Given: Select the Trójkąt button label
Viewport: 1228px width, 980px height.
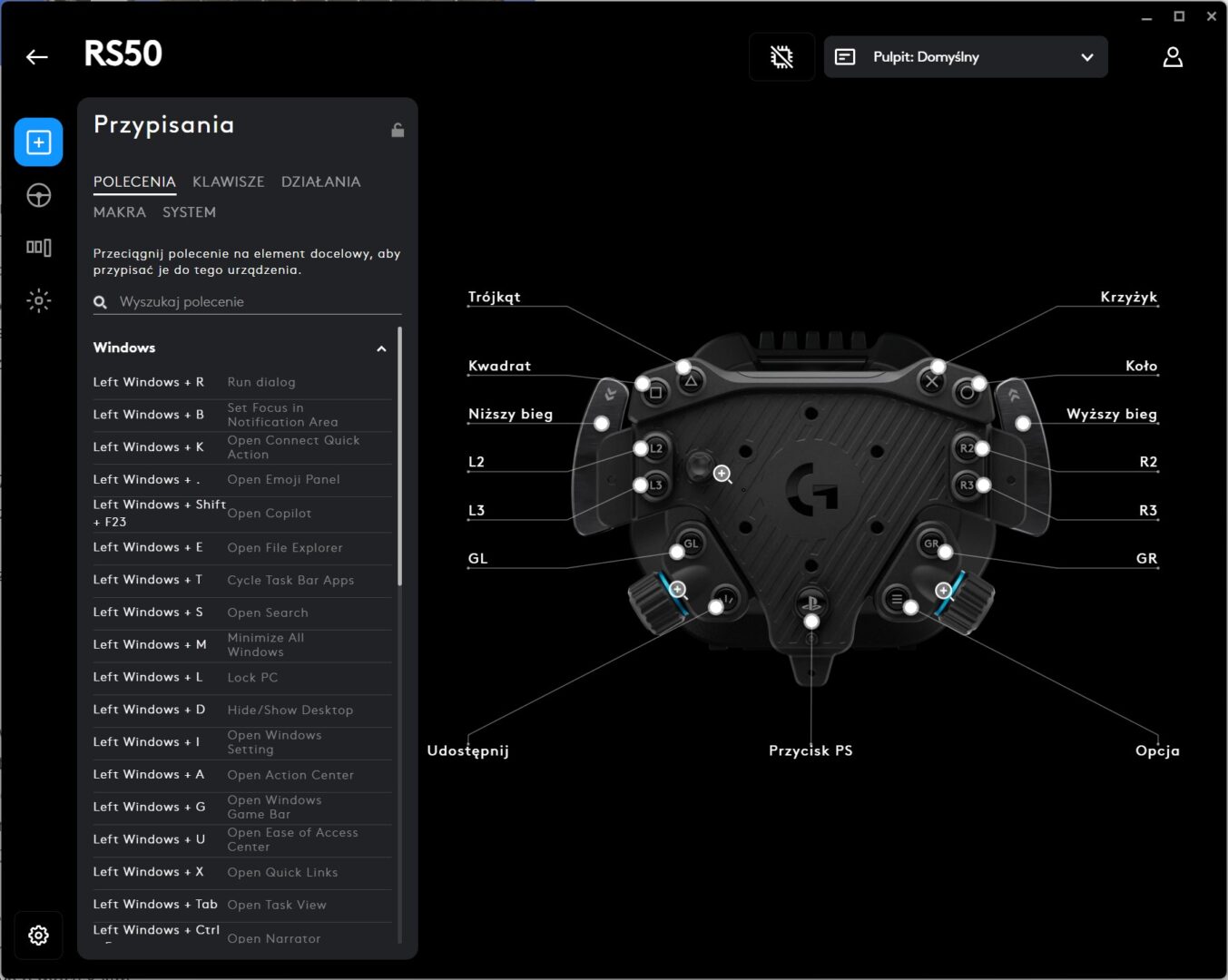Looking at the screenshot, I should tap(494, 297).
